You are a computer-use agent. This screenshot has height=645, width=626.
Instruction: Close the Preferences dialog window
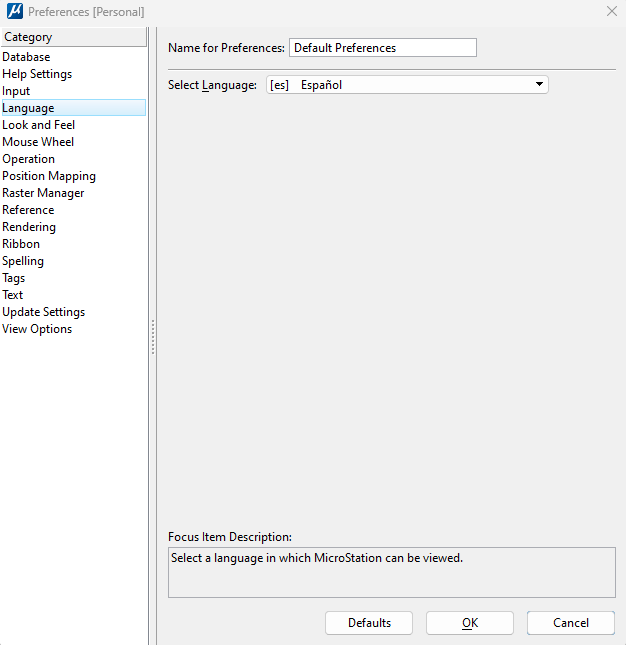pyautogui.click(x=612, y=12)
